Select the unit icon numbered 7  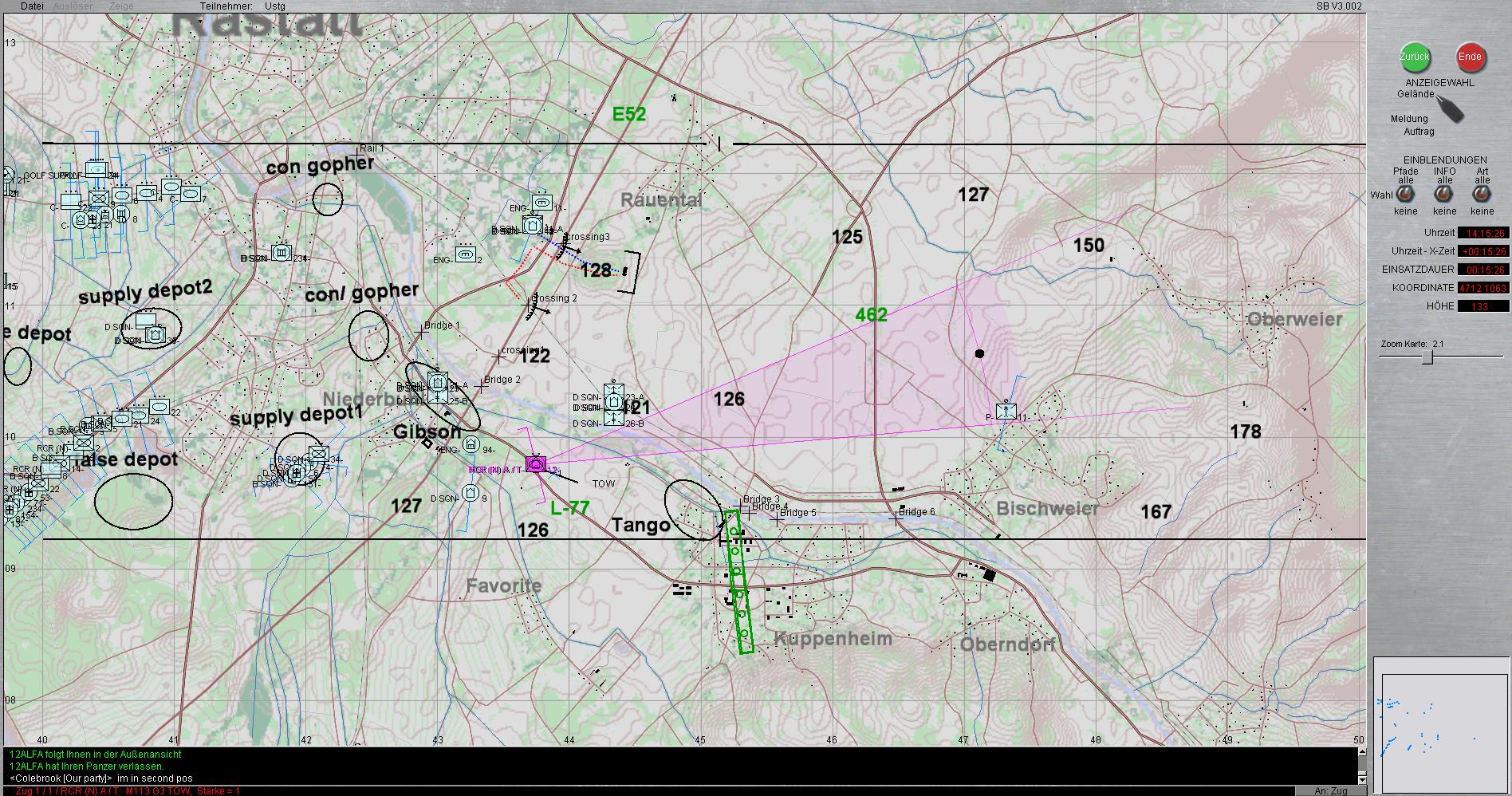tap(191, 193)
